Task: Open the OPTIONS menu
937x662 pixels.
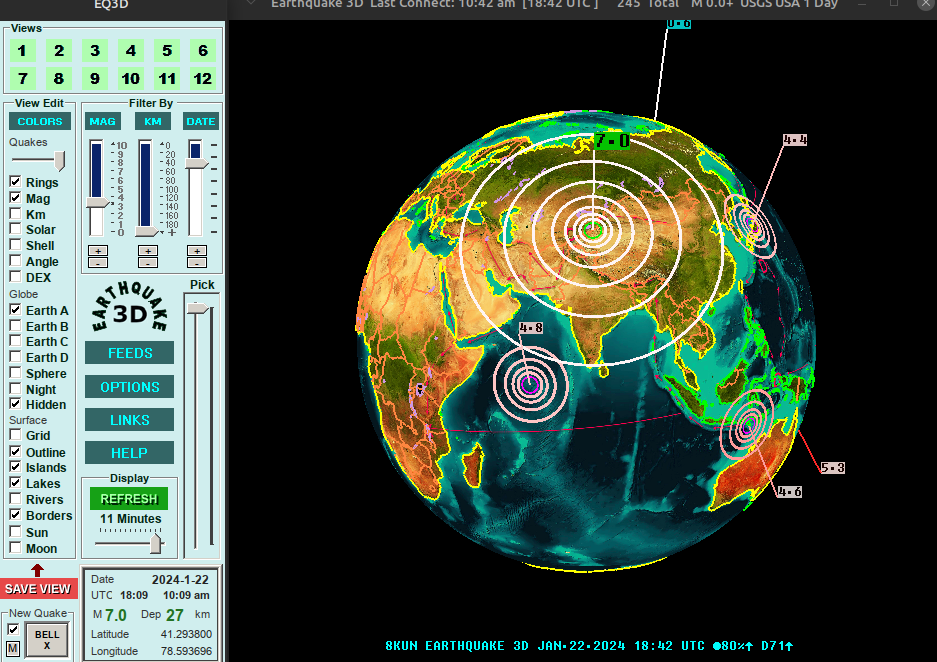Action: [130, 387]
